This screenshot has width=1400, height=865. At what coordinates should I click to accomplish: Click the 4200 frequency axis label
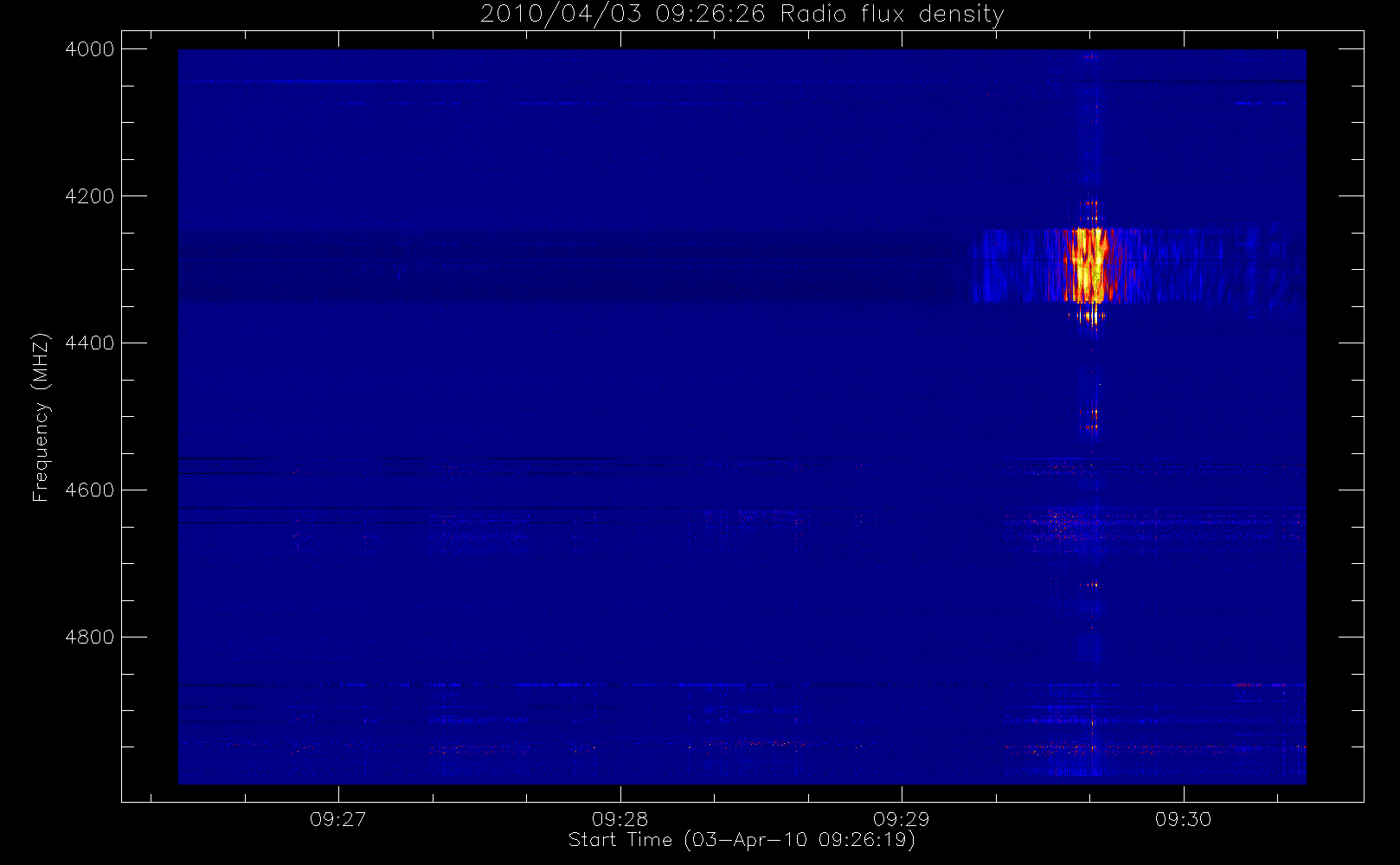click(90, 196)
